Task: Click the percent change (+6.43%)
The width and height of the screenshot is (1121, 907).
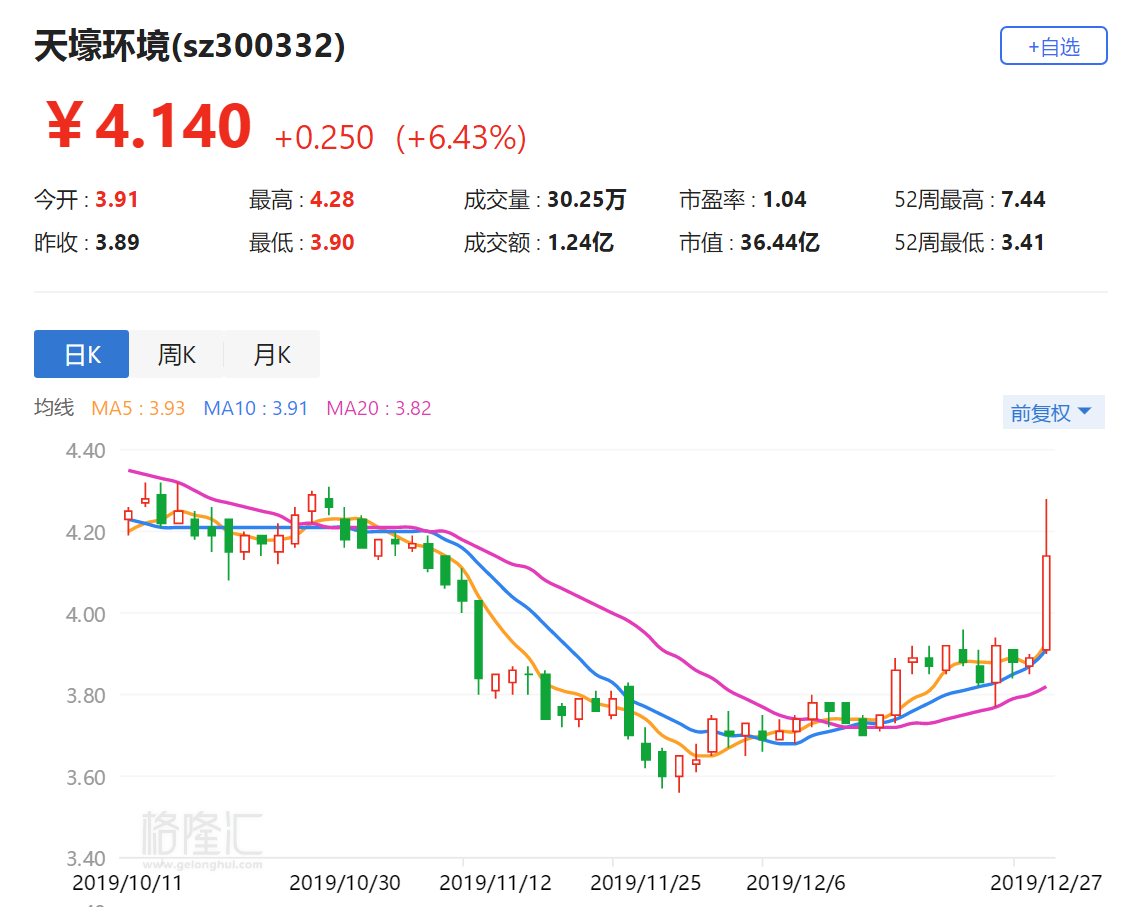Action: pyautogui.click(x=461, y=137)
